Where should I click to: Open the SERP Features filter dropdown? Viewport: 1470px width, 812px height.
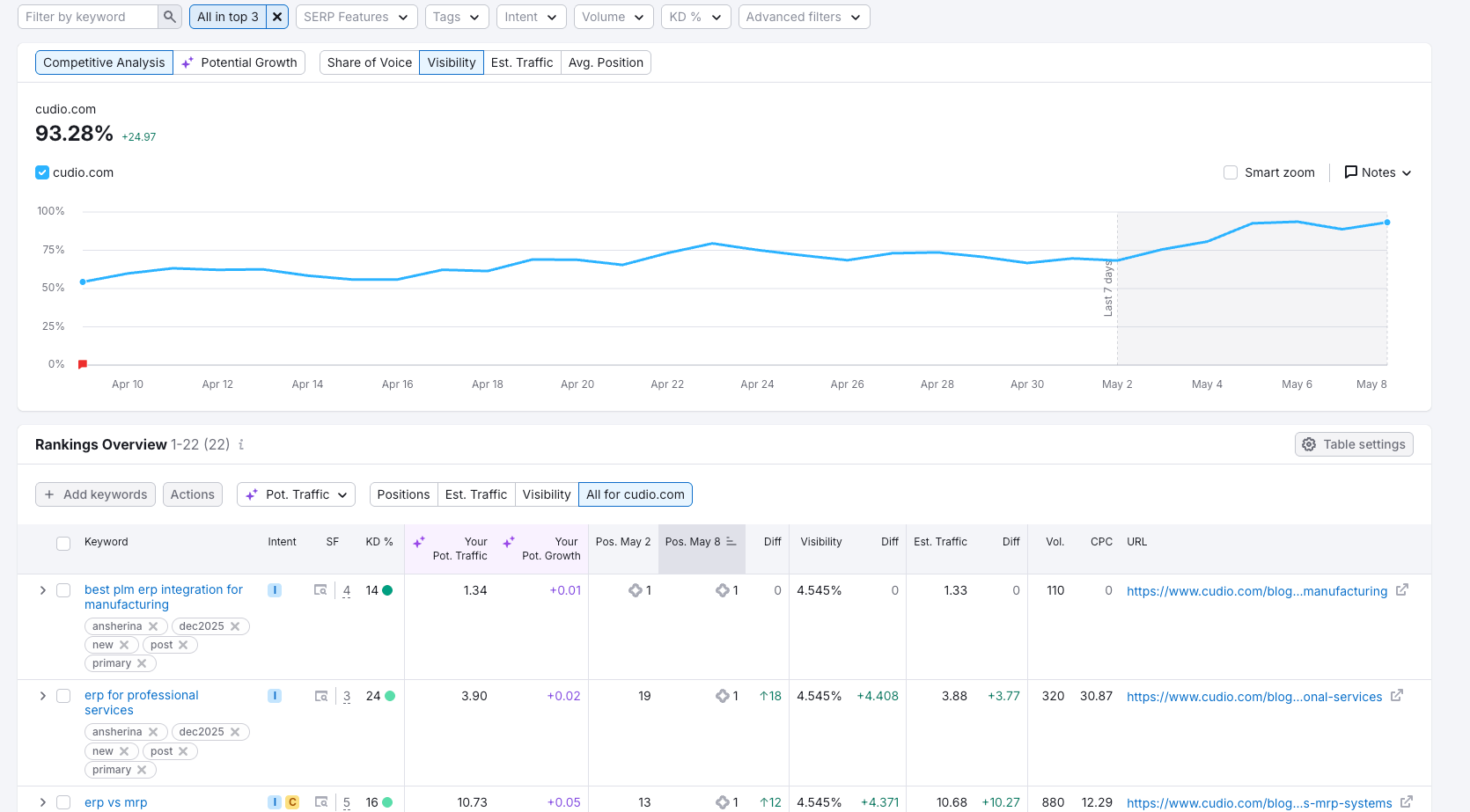(356, 17)
